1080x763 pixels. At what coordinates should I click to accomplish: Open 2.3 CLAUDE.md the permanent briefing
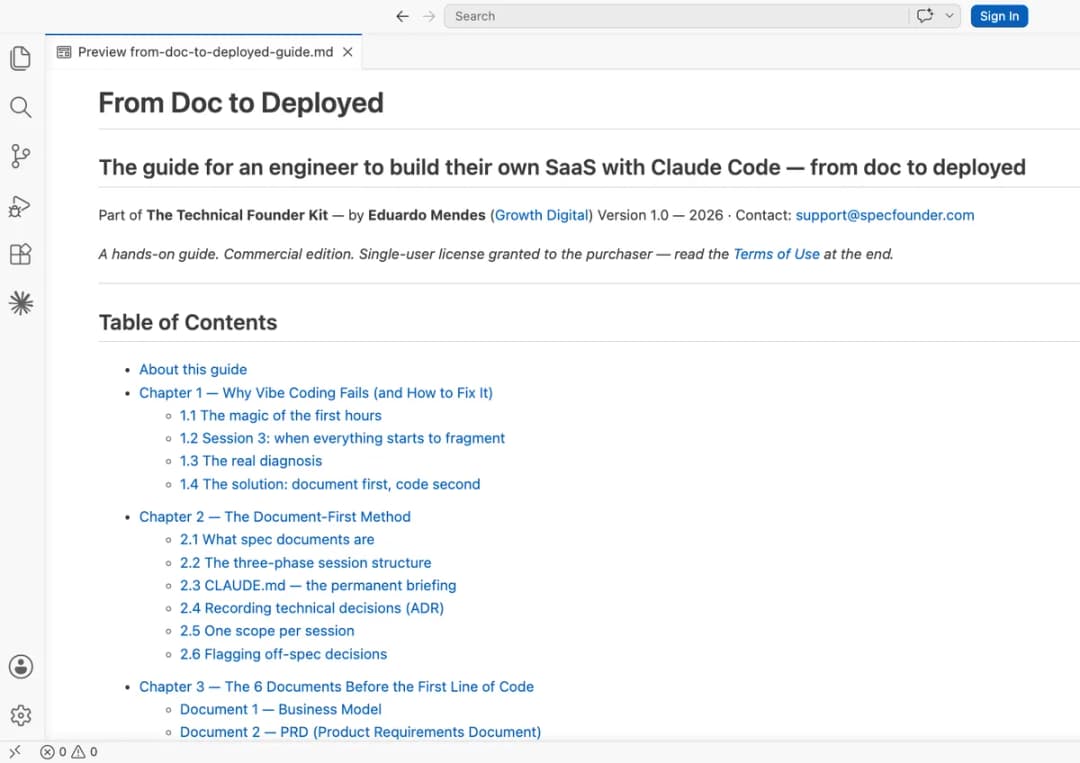[318, 586]
